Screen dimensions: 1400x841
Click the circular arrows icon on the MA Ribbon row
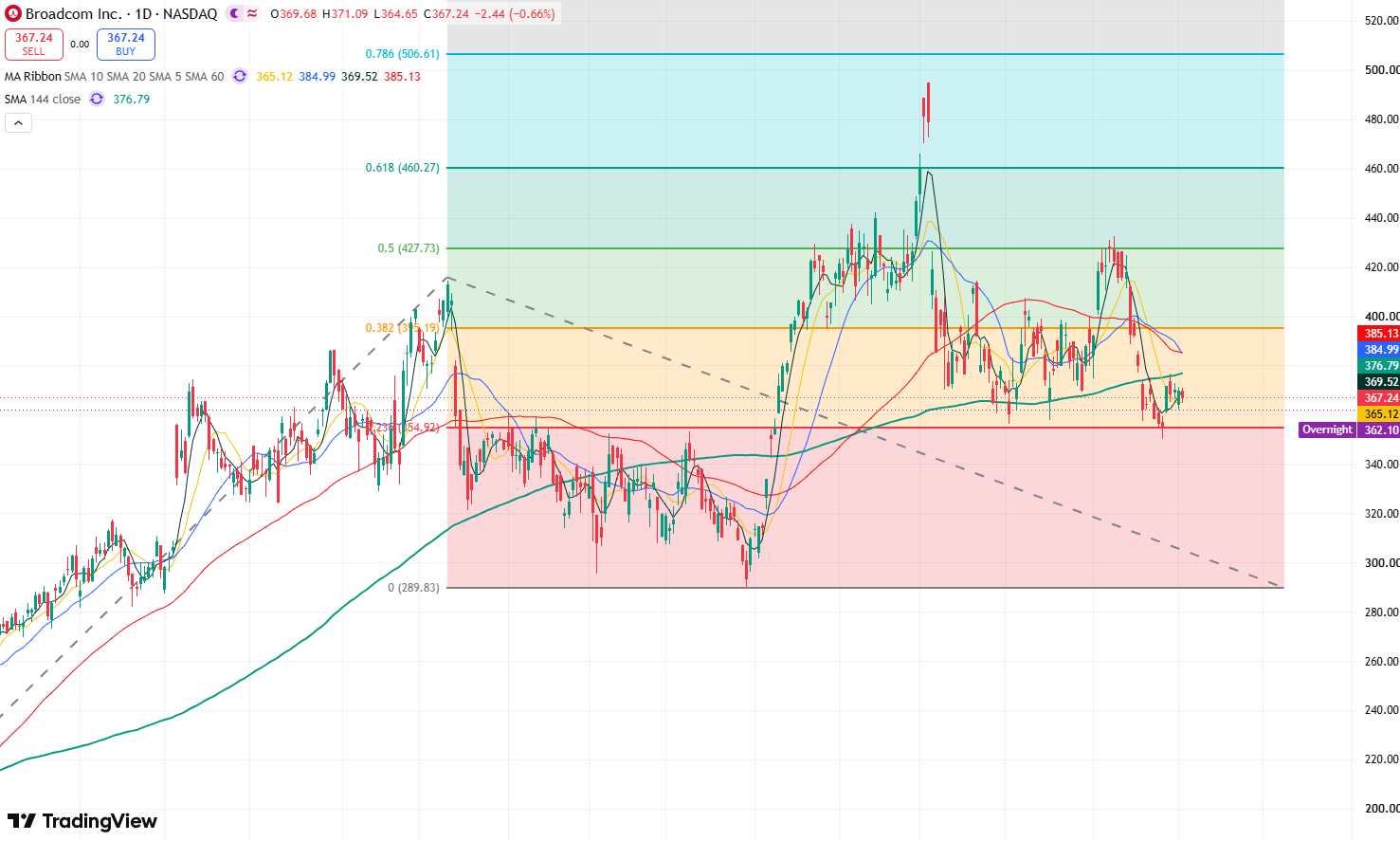(240, 76)
